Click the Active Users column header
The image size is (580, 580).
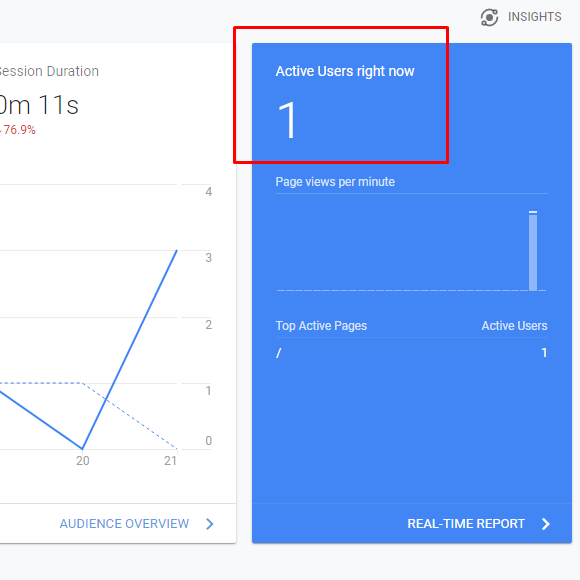pyautogui.click(x=514, y=326)
